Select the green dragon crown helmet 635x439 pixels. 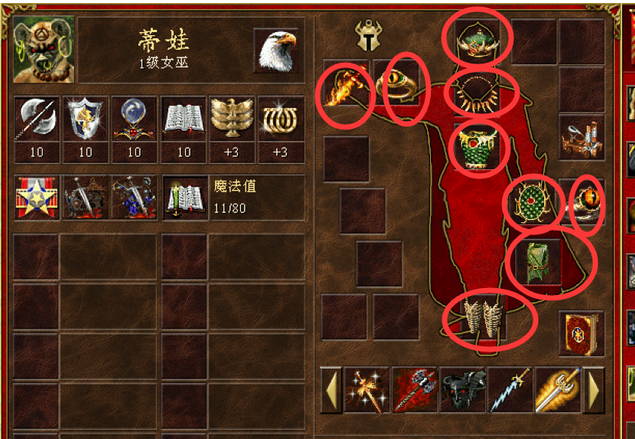pyautogui.click(x=477, y=42)
